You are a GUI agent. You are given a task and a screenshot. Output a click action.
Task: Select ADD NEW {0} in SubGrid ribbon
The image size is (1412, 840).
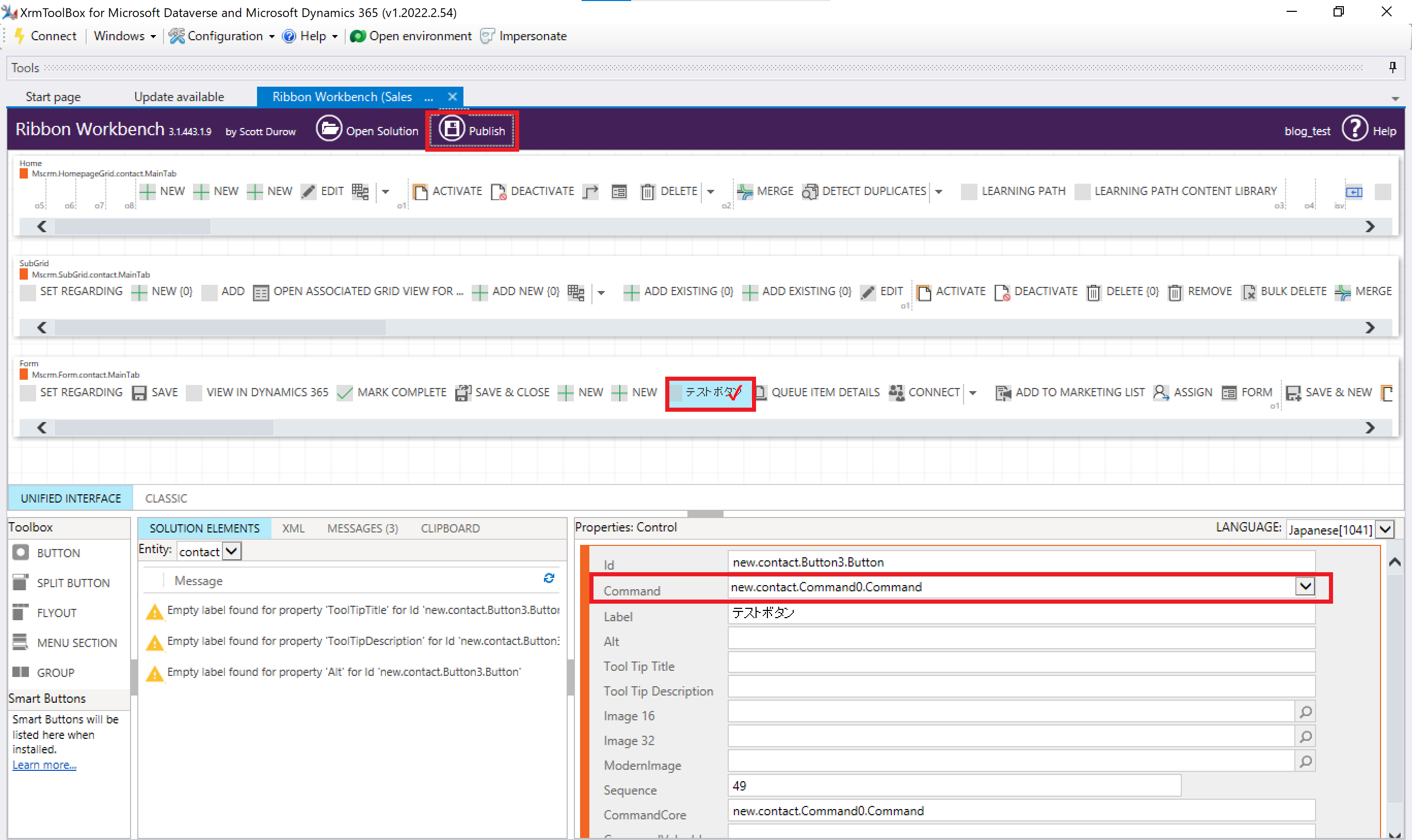coord(516,292)
